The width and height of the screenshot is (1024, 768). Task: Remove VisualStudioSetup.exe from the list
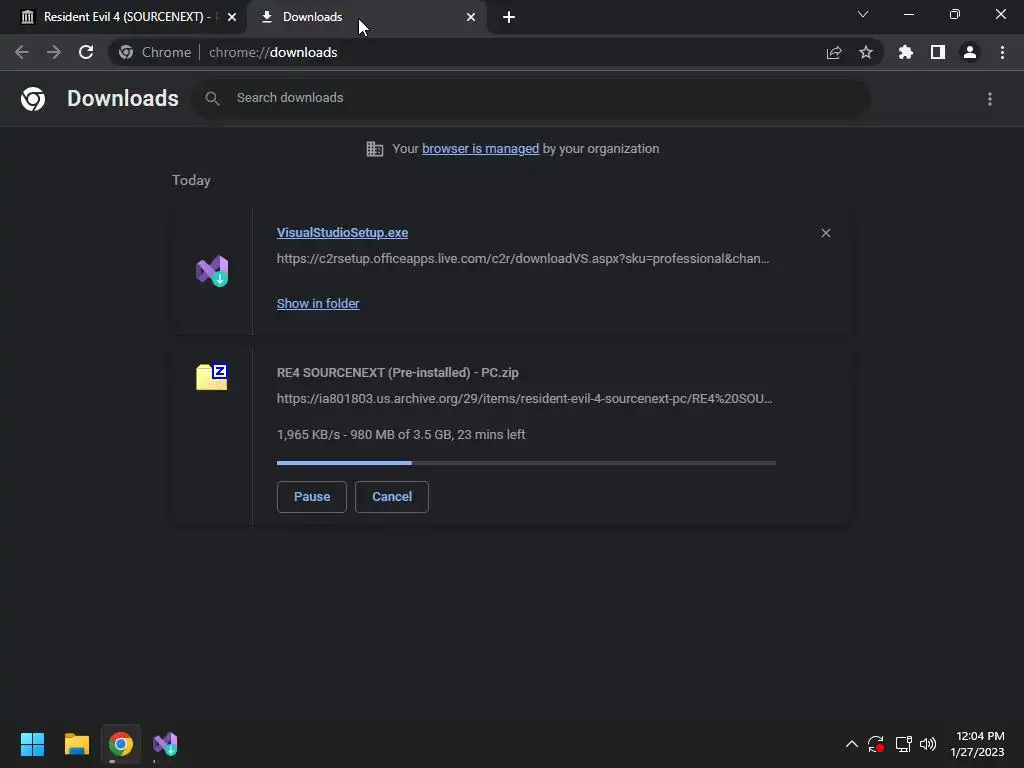(x=825, y=233)
